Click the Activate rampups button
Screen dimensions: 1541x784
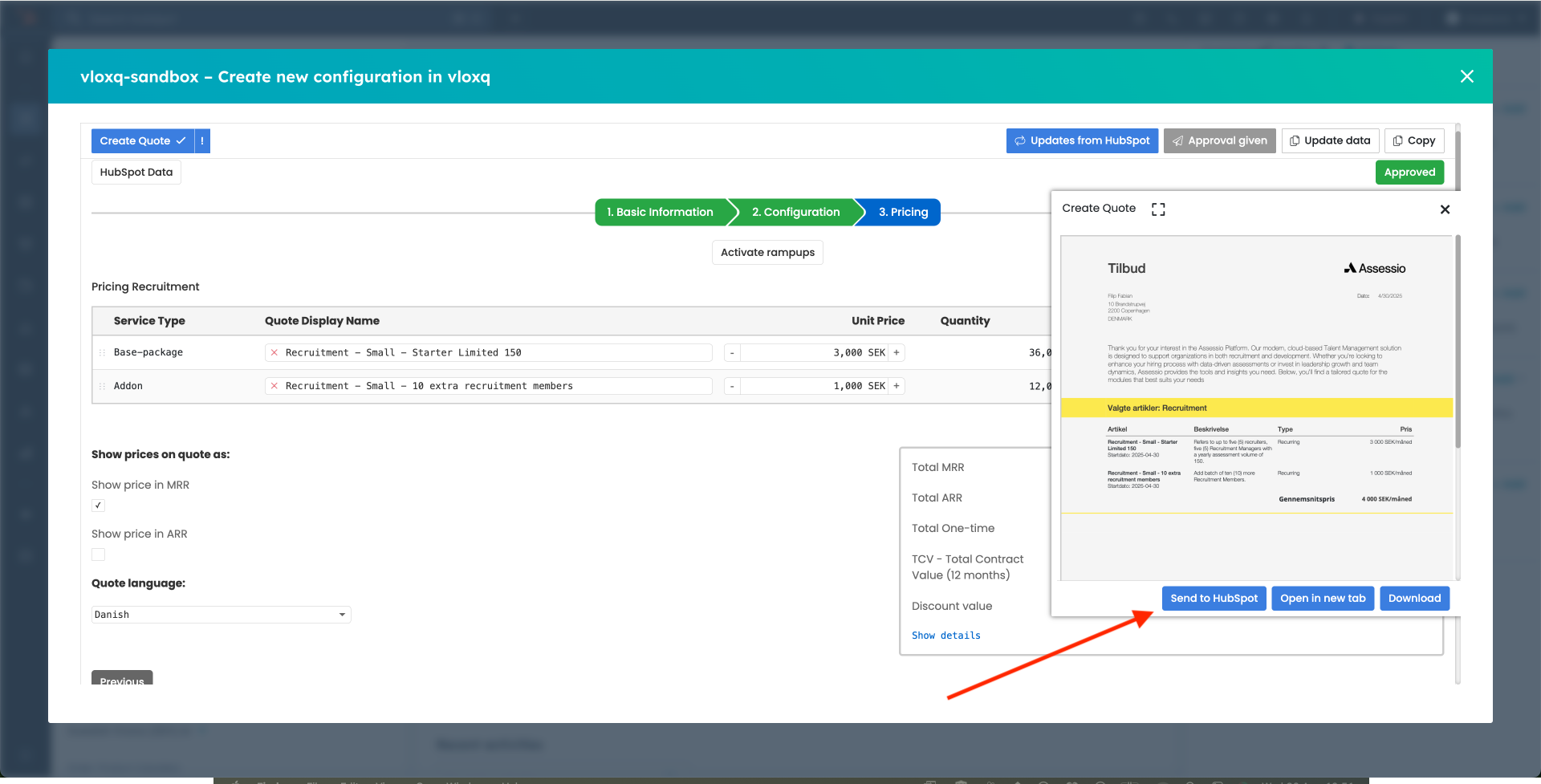(x=767, y=253)
